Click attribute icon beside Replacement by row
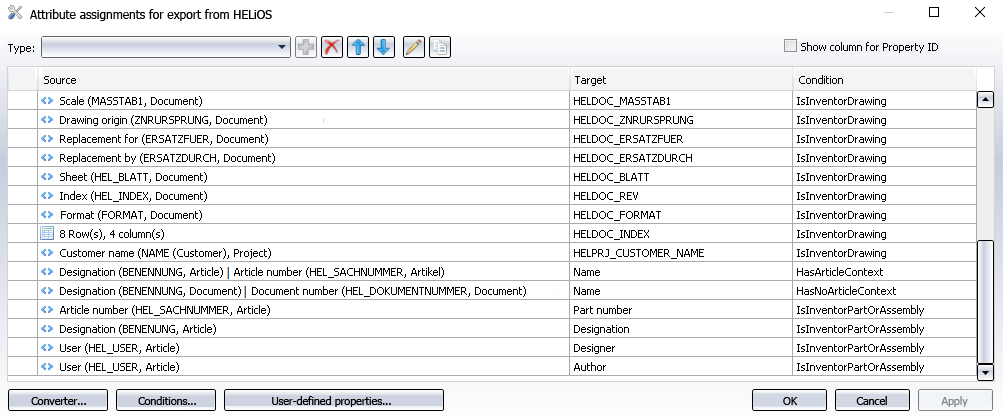 click(47, 158)
